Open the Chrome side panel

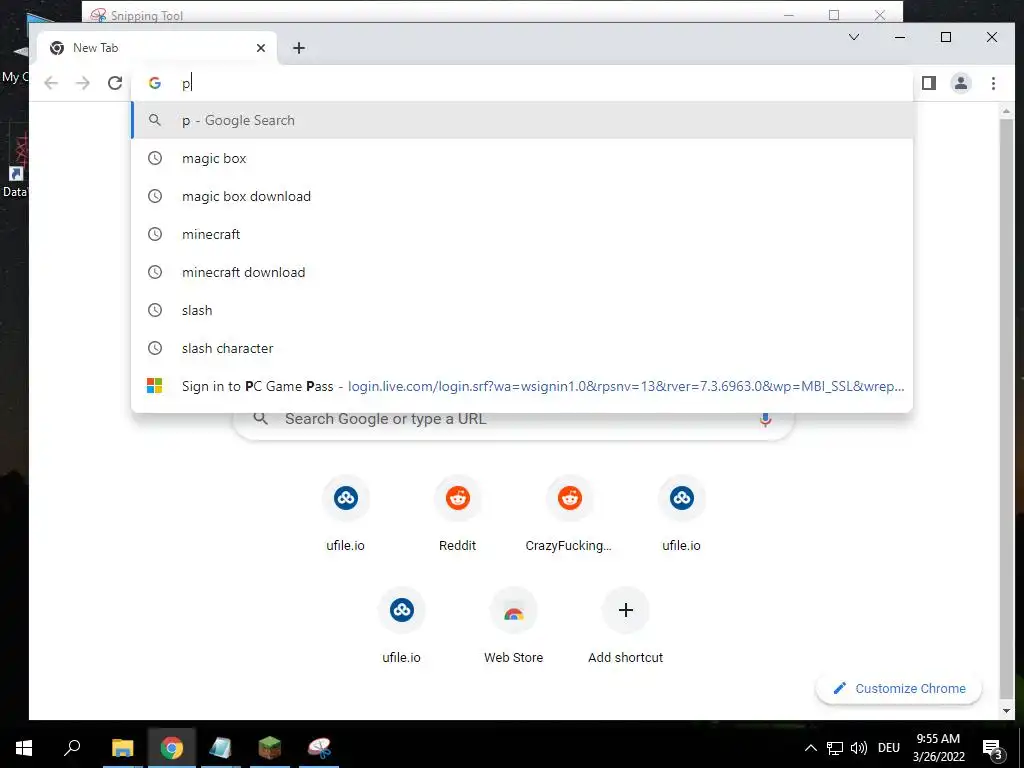[929, 83]
